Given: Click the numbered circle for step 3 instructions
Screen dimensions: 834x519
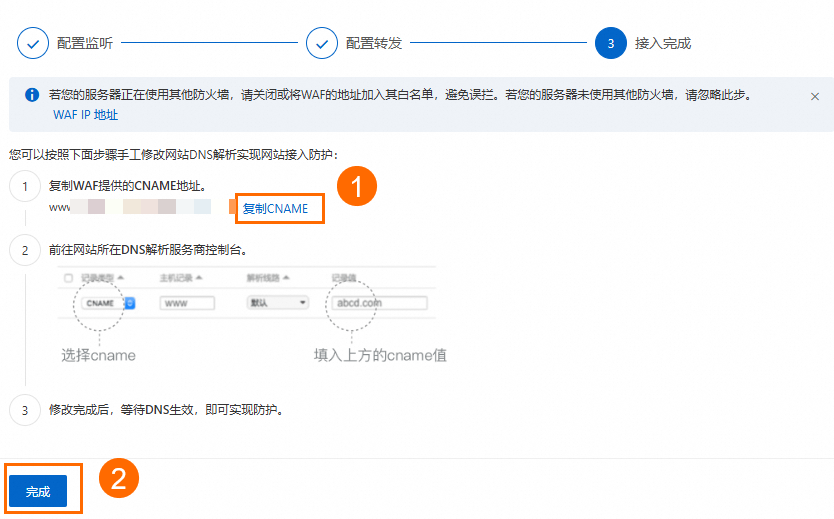Looking at the screenshot, I should tap(25, 410).
